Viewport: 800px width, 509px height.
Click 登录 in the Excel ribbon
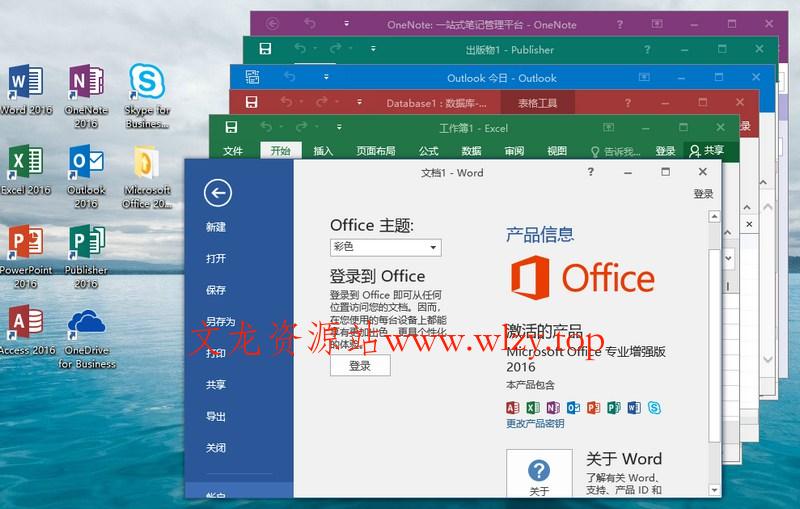[x=665, y=151]
